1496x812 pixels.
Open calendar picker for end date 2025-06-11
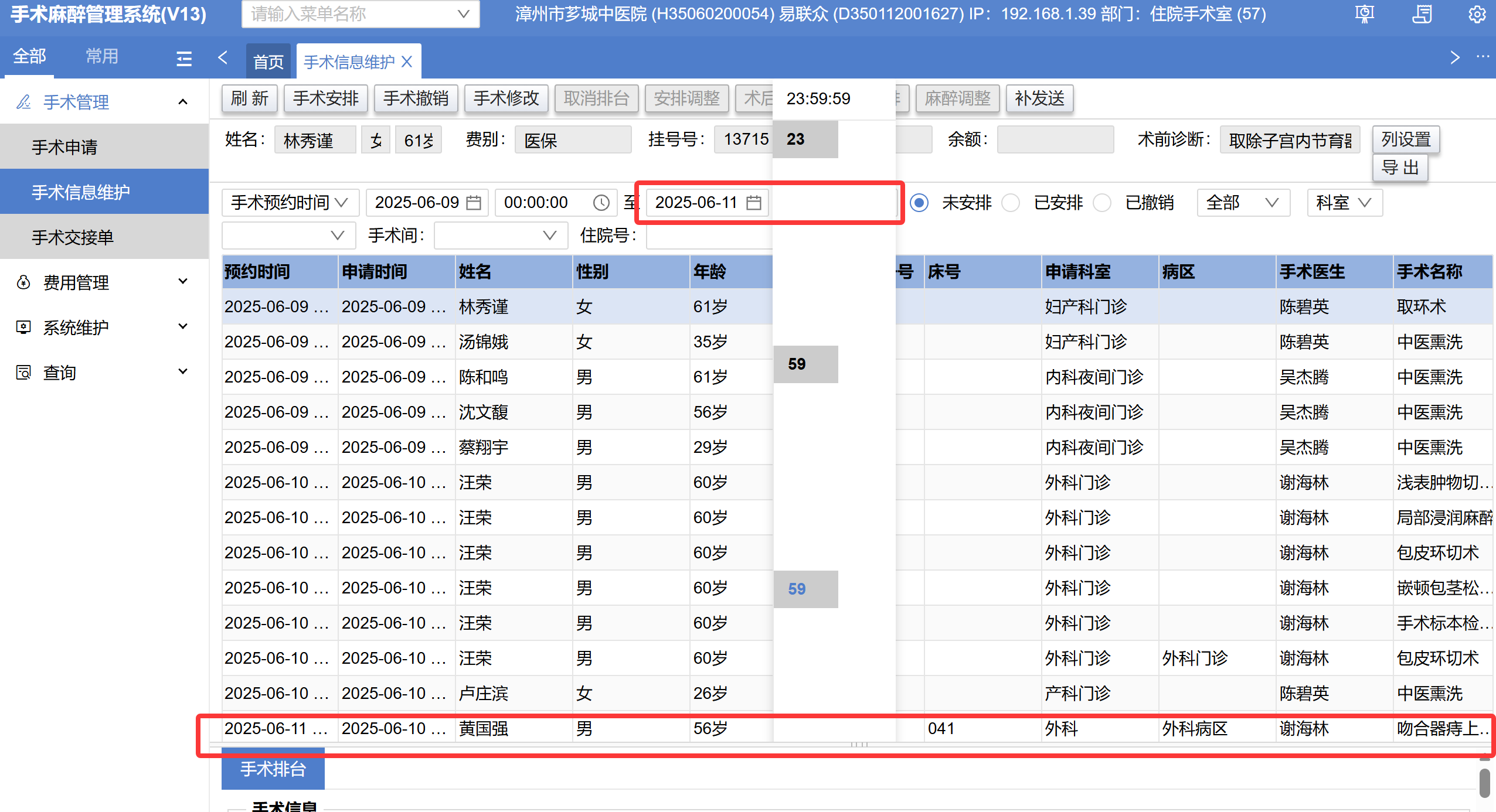(754, 203)
